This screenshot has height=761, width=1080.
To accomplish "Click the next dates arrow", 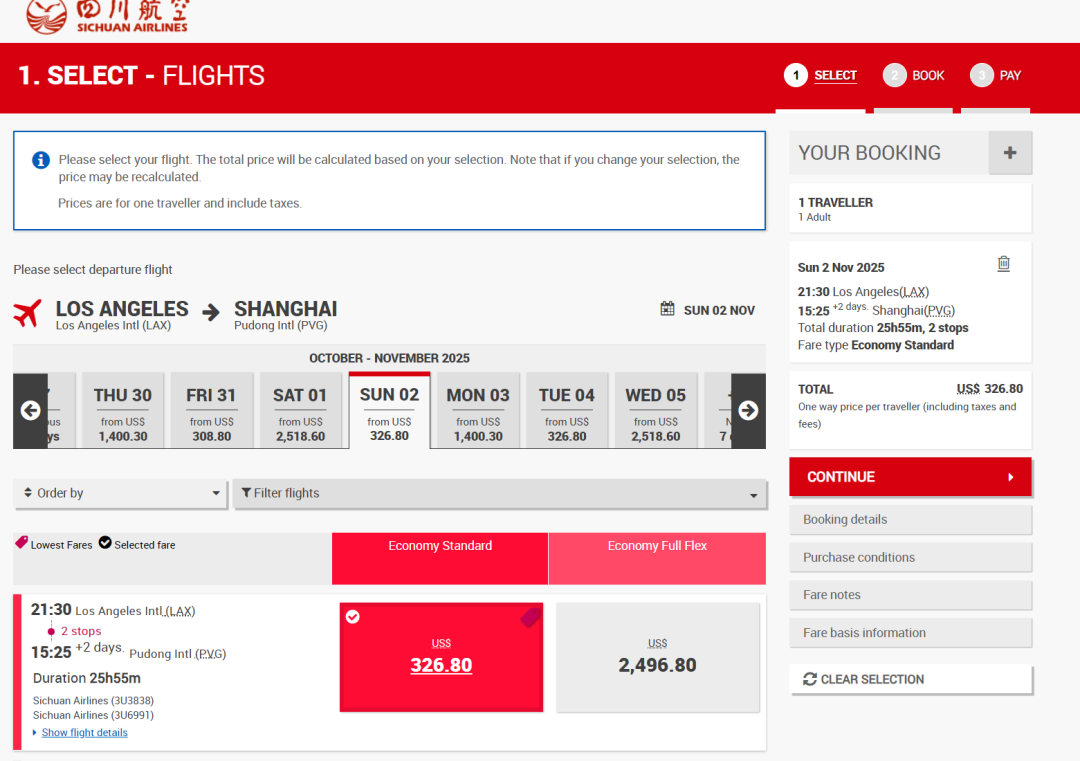I will tap(748, 410).
